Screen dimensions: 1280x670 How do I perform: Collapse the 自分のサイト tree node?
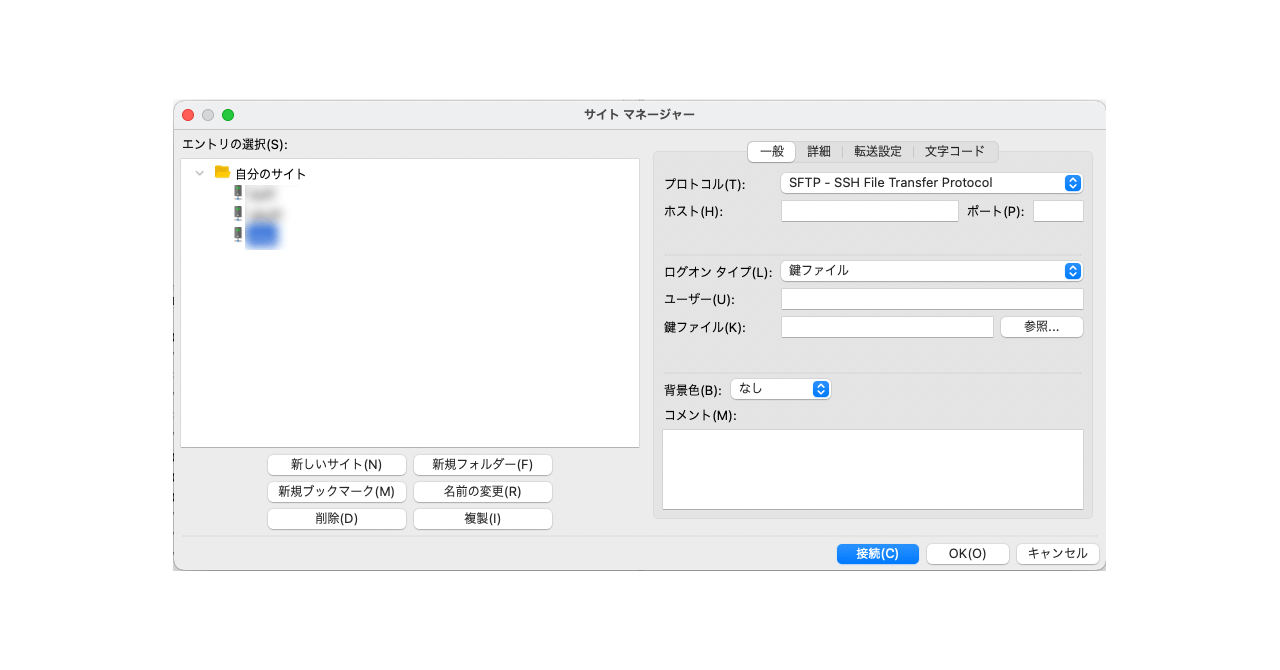coord(200,174)
